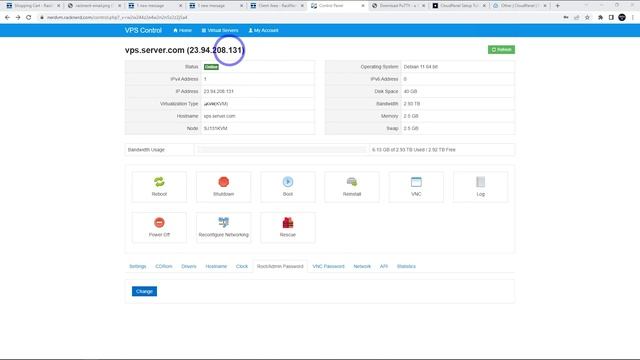
Task: Open Reconfigure Networking
Action: coord(223,227)
